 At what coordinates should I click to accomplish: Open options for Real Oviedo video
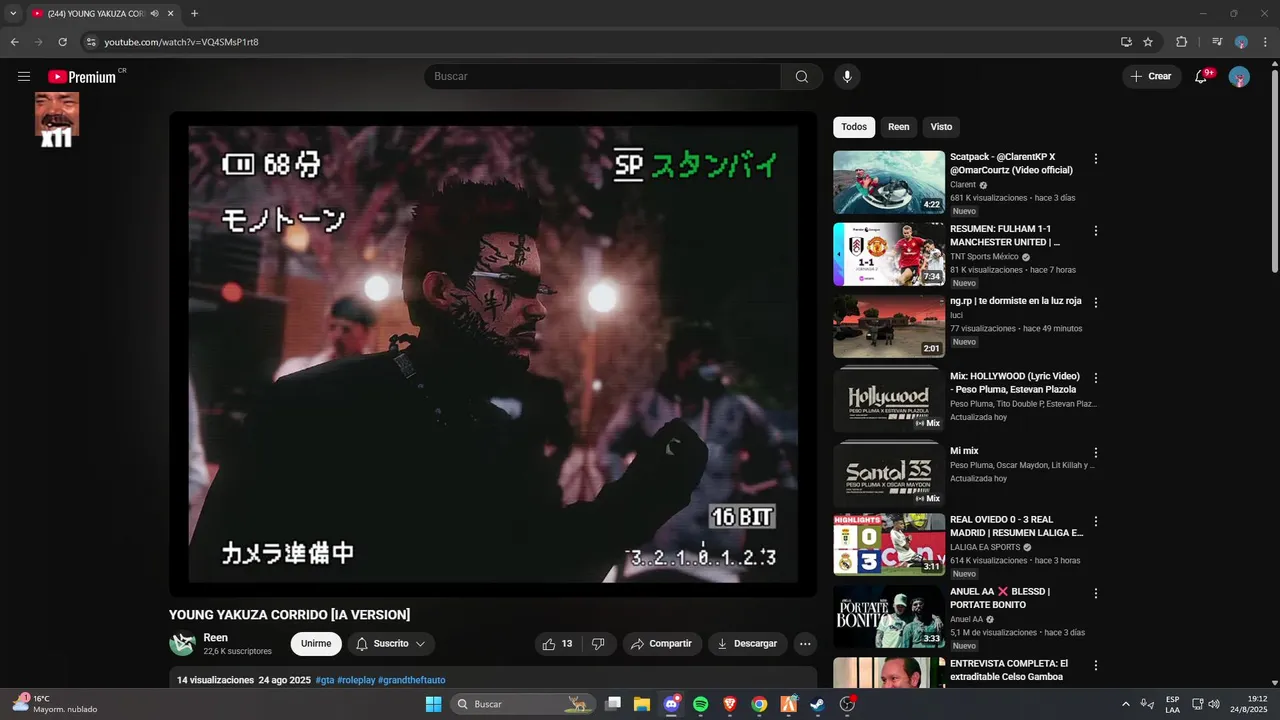(1096, 521)
